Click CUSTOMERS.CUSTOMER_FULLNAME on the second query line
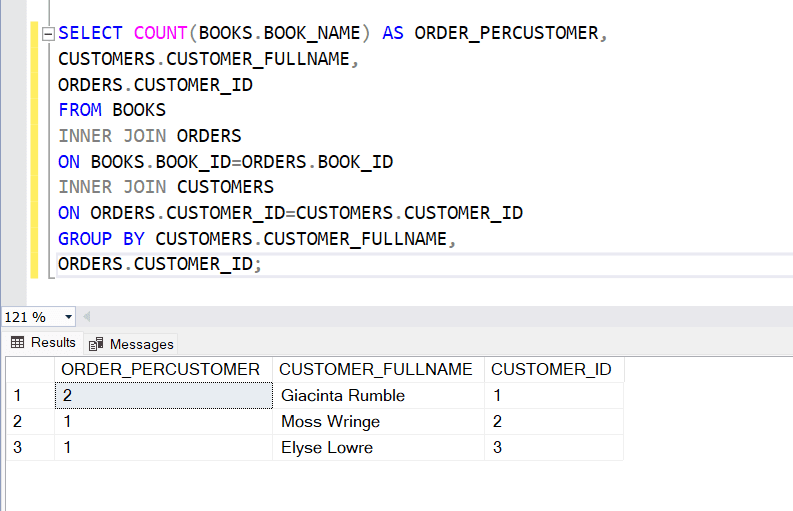The width and height of the screenshot is (793, 511). point(204,59)
